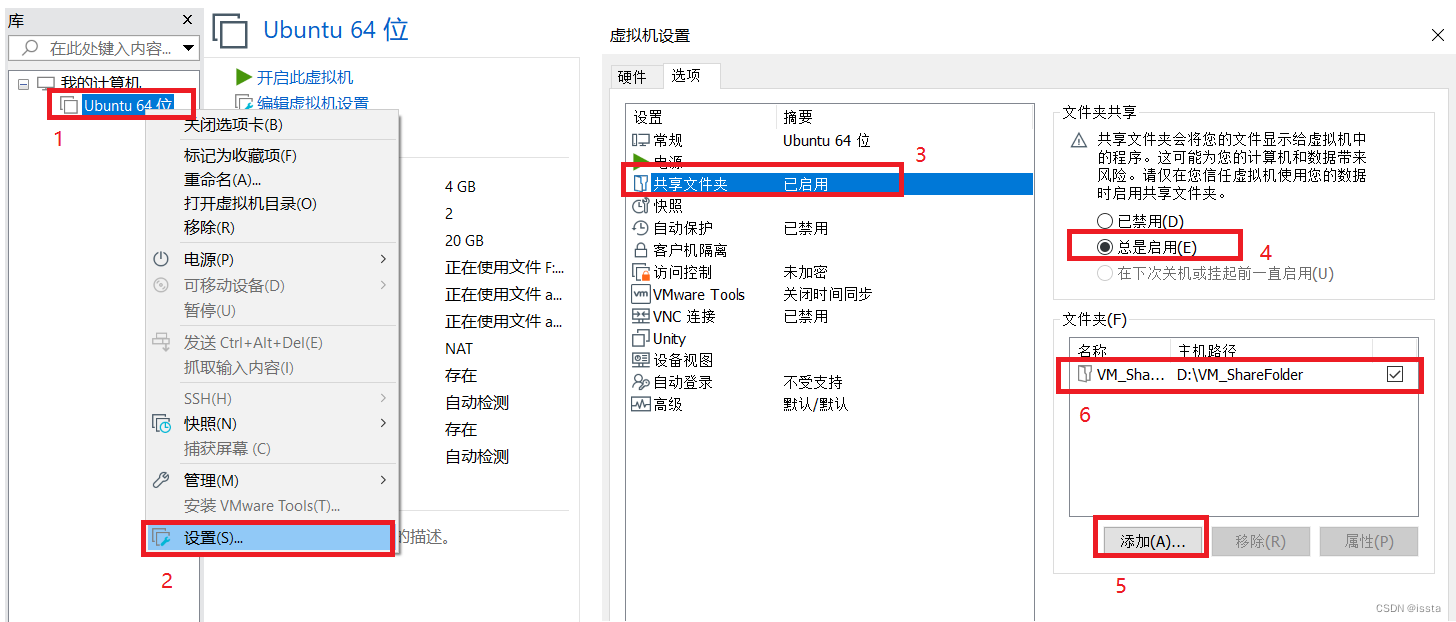This screenshot has width=1456, height=622.
Task: Click the Unity icon
Action: point(641,338)
